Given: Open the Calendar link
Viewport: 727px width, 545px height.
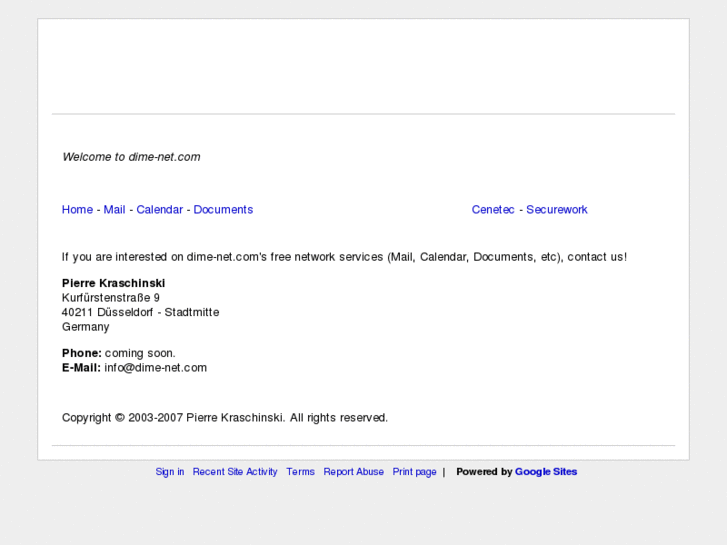Looking at the screenshot, I should [159, 210].
